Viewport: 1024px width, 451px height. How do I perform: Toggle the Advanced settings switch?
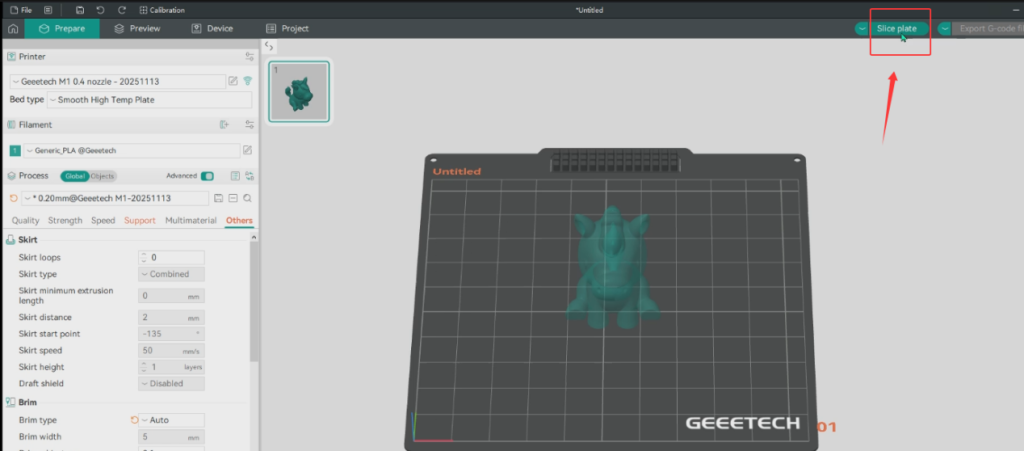click(207, 176)
